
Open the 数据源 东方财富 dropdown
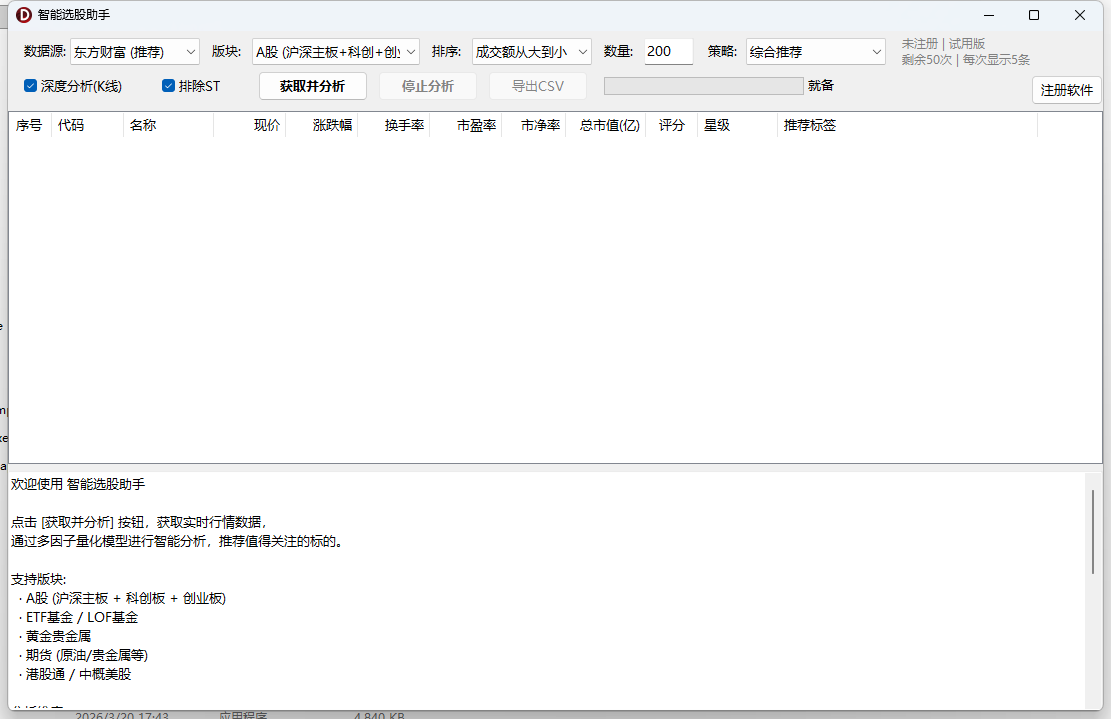pyautogui.click(x=135, y=52)
